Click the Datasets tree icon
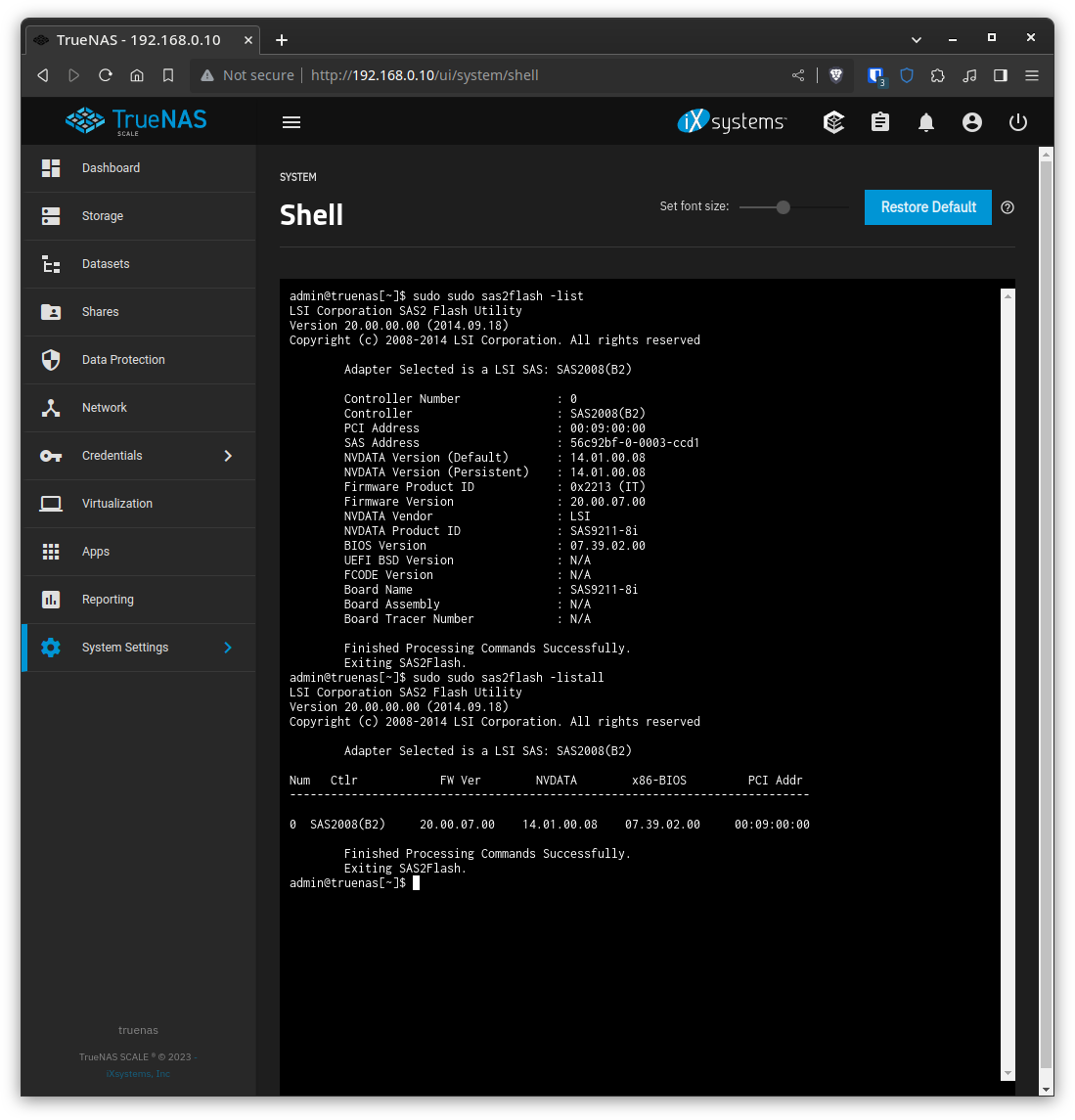Image resolution: width=1075 pixels, height=1120 pixels. pos(51,263)
